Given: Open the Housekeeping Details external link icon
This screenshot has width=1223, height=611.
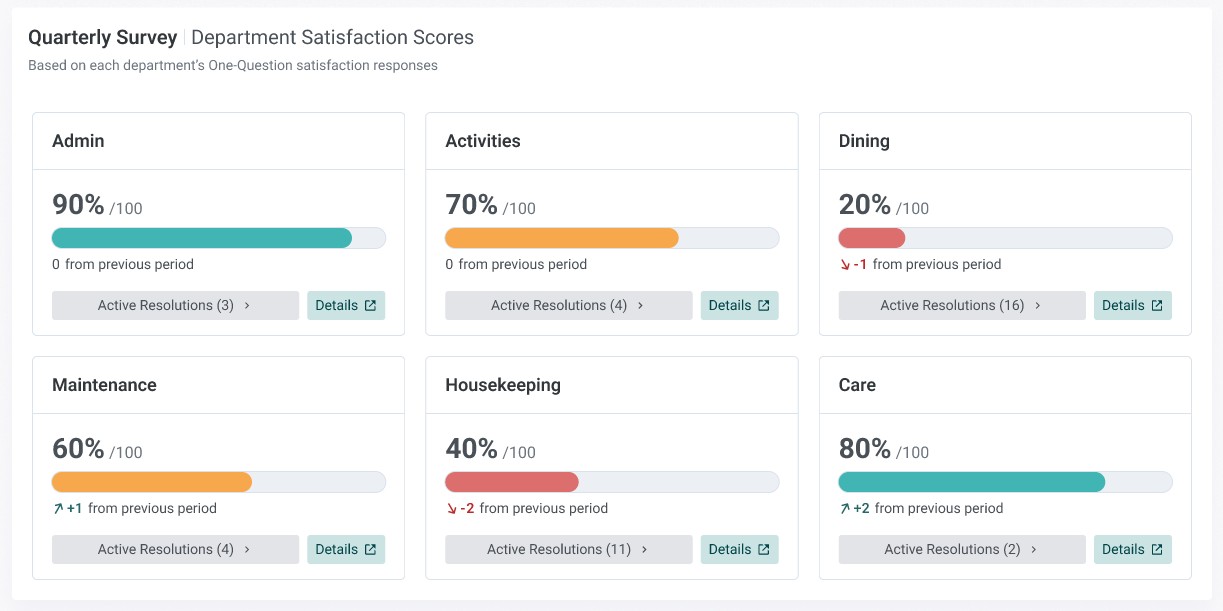Looking at the screenshot, I should [764, 550].
